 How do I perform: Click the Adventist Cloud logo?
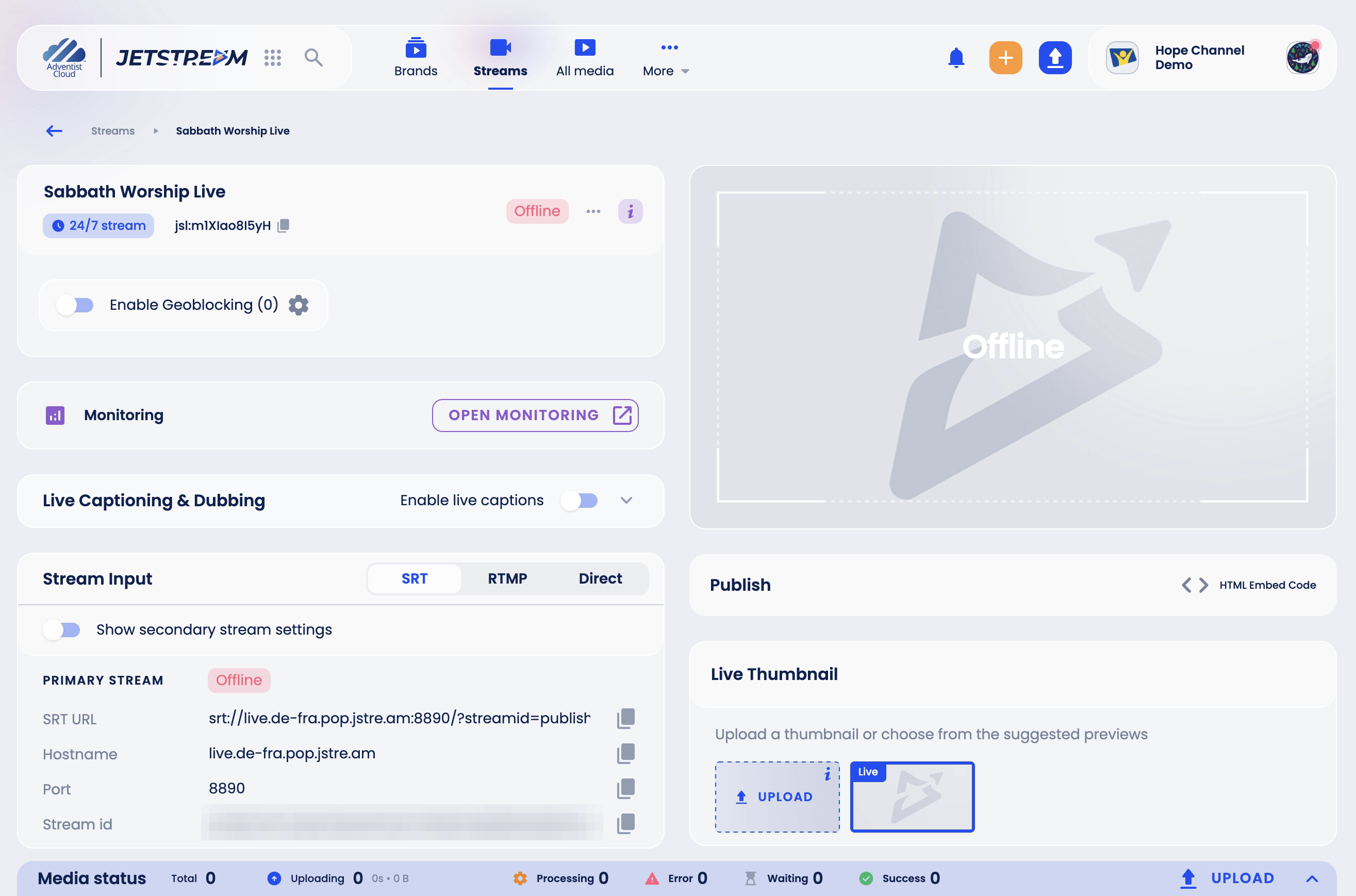click(x=64, y=58)
